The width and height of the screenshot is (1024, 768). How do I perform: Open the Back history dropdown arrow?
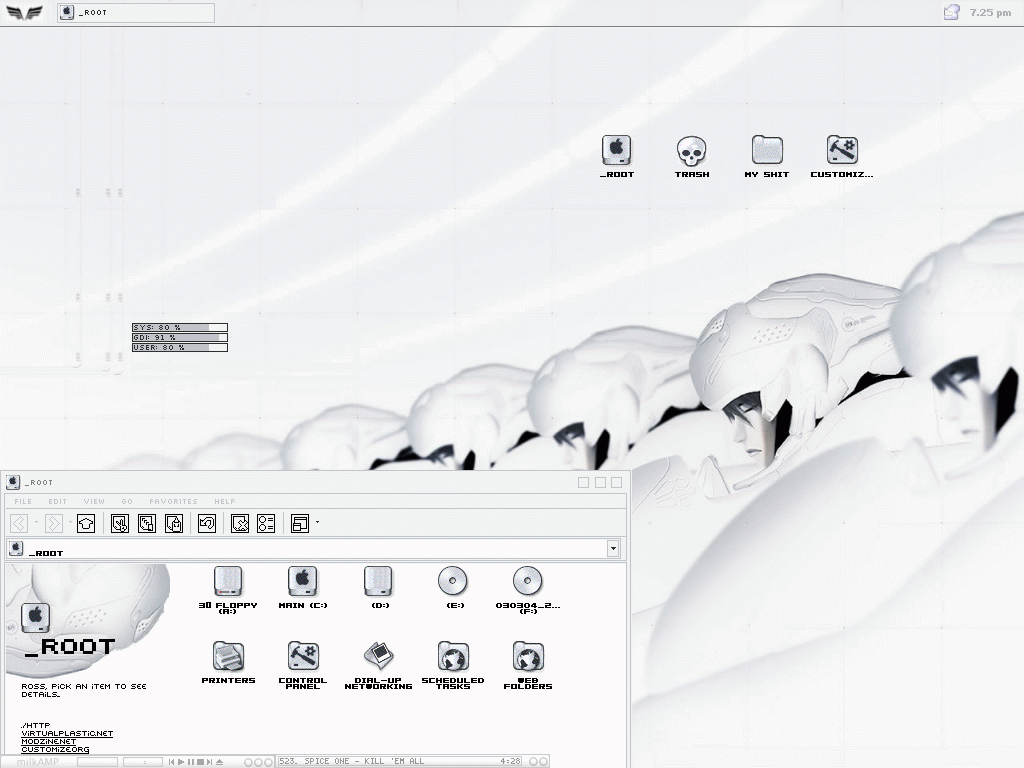pos(37,523)
